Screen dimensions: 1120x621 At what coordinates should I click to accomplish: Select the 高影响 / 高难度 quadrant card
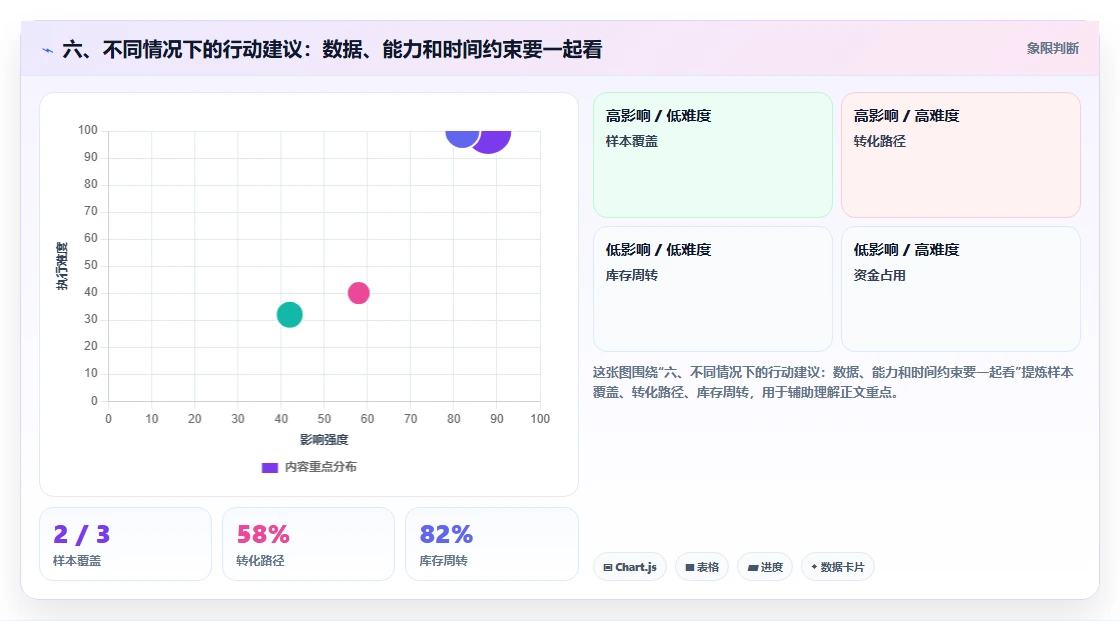click(961, 155)
